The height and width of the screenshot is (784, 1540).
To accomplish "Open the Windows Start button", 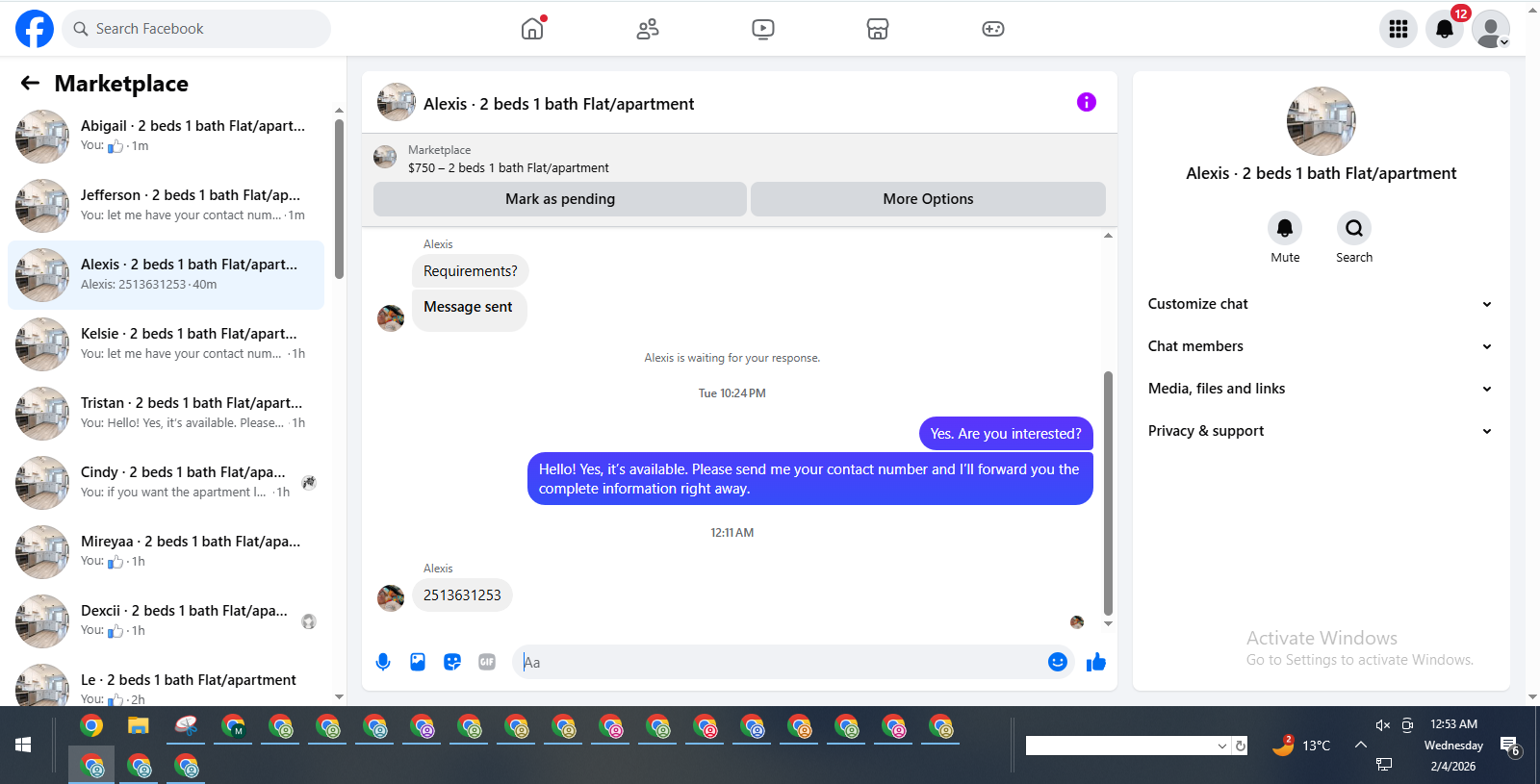I will pos(23,746).
